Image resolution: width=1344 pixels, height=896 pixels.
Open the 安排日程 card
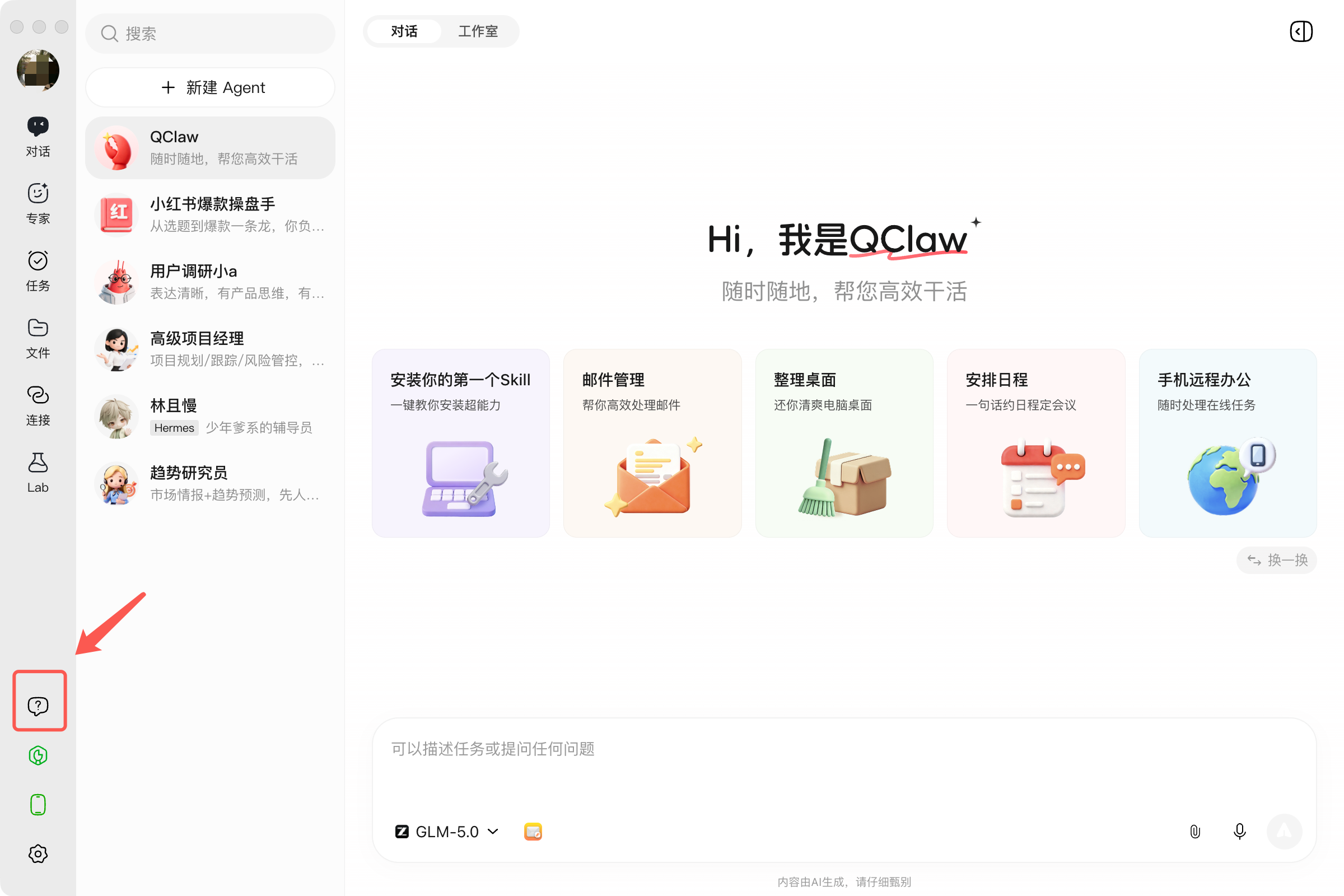pos(1036,443)
